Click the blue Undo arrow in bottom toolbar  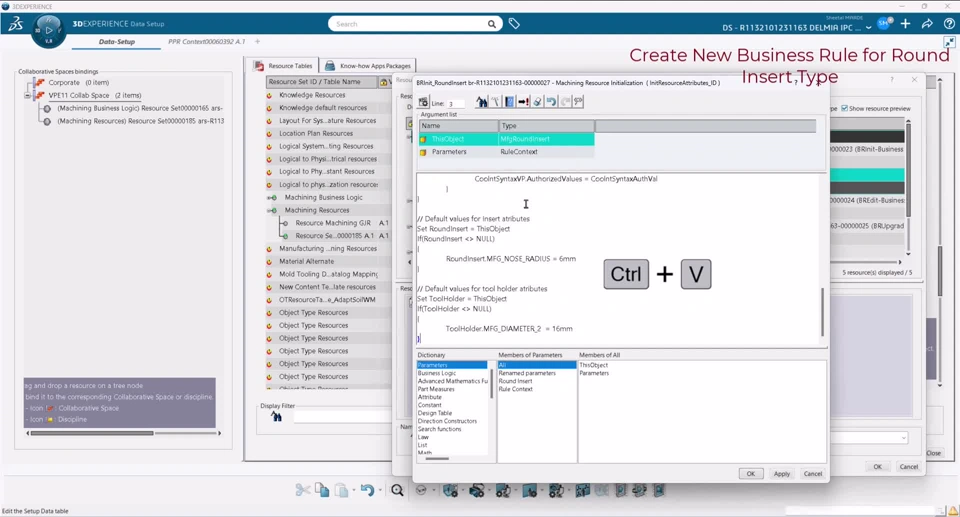pos(367,490)
